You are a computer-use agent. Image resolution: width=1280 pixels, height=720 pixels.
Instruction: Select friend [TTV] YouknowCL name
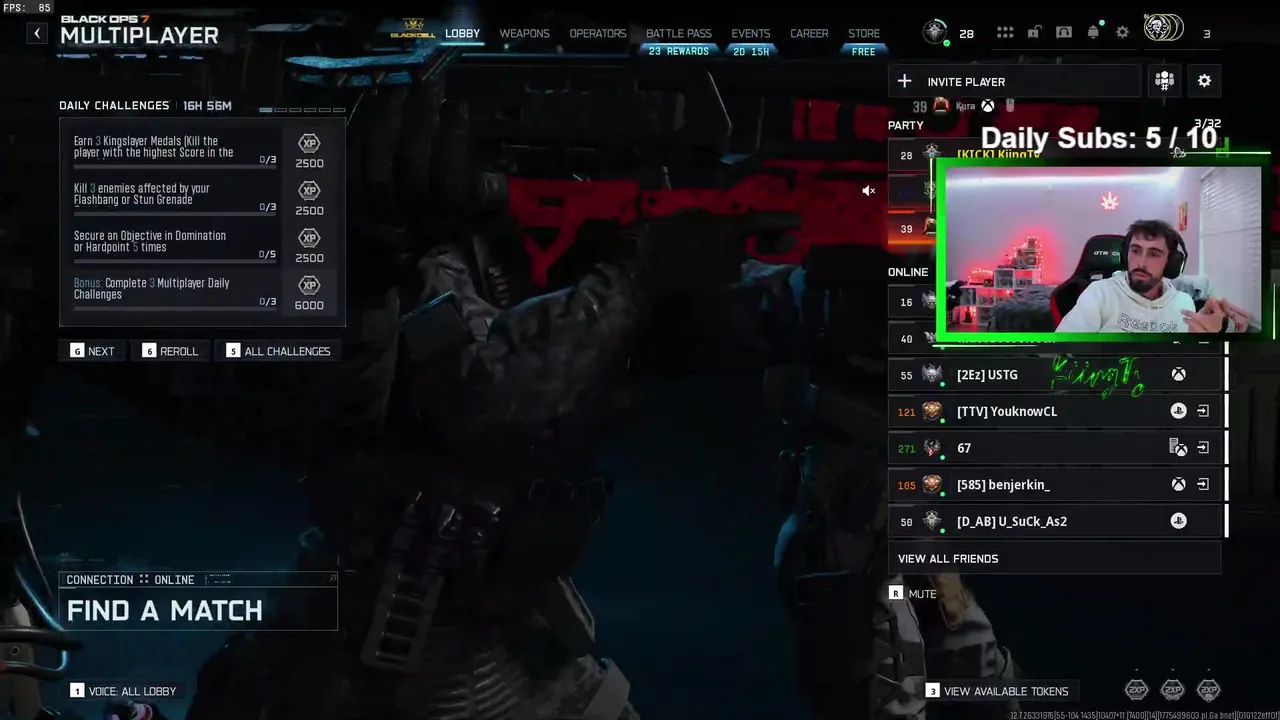click(x=1006, y=411)
